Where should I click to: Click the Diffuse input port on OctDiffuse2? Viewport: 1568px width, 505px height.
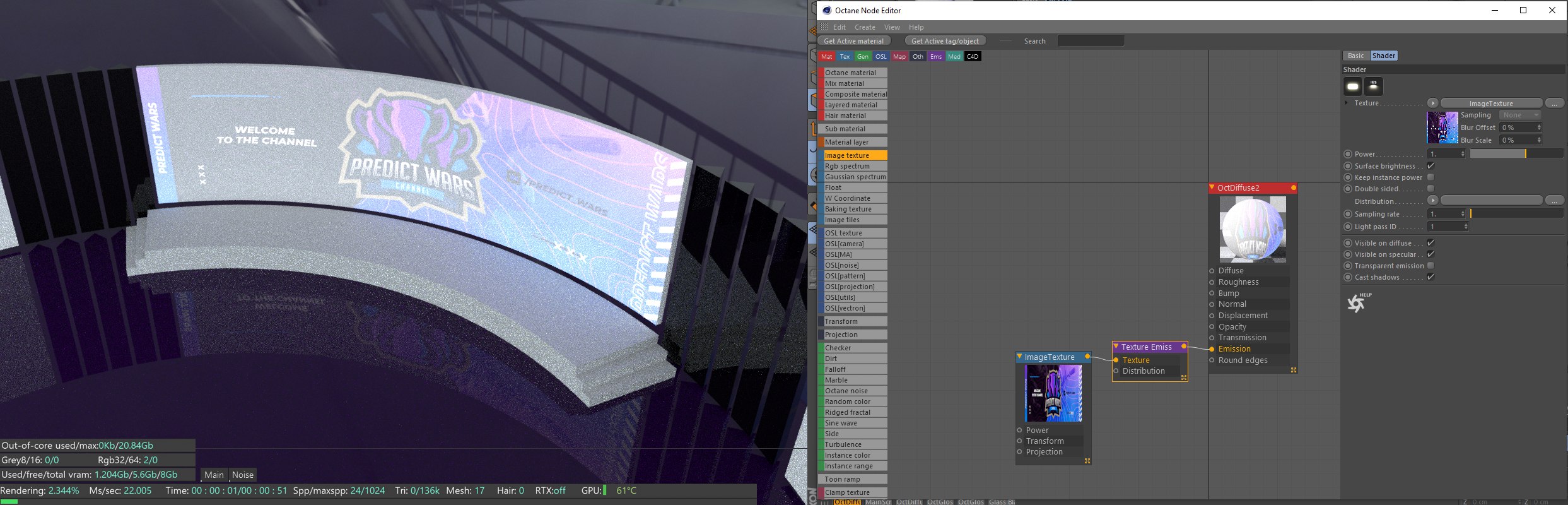pos(1212,271)
